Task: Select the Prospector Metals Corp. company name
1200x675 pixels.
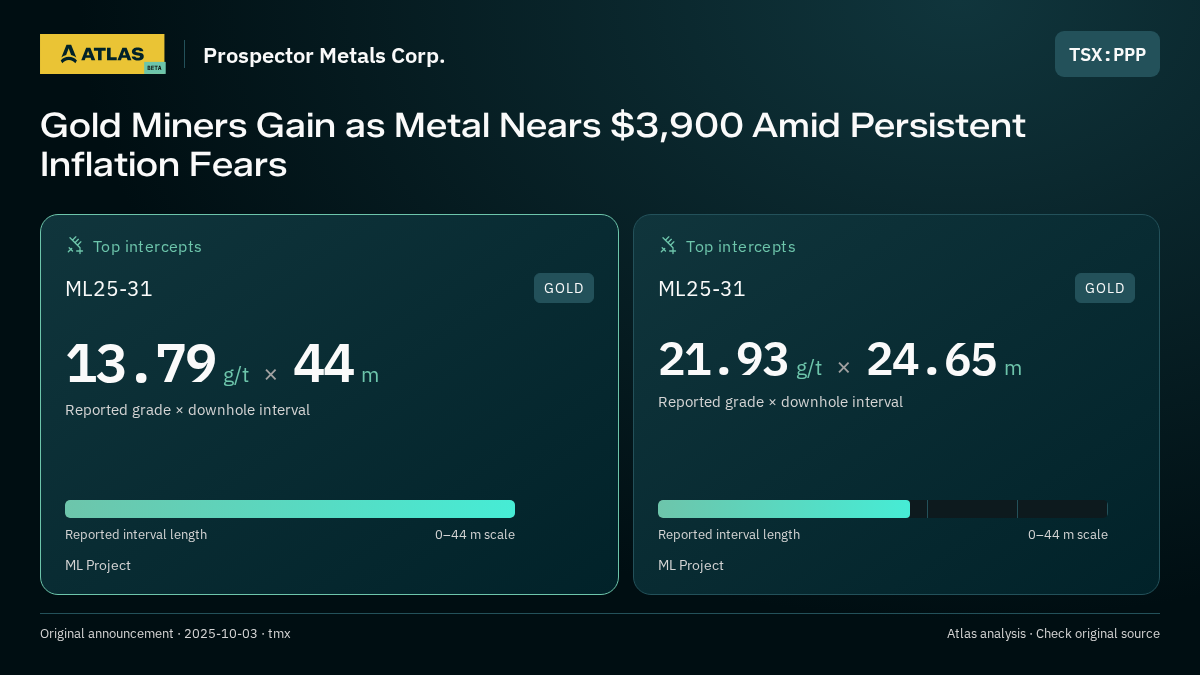Action: pos(324,55)
